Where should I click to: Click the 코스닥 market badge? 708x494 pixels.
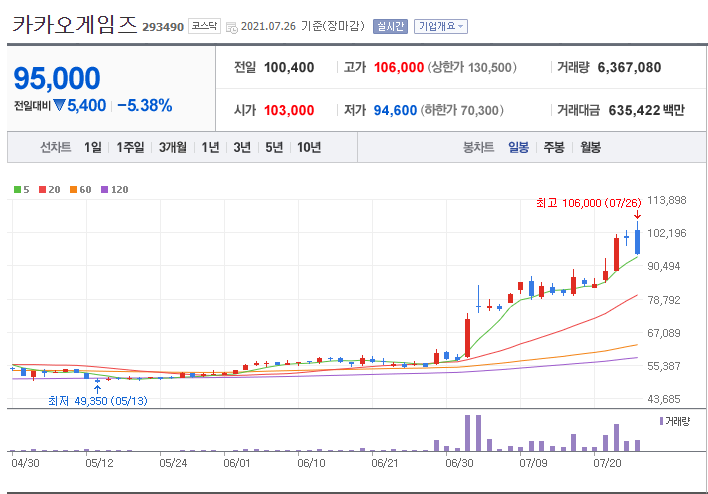204,26
